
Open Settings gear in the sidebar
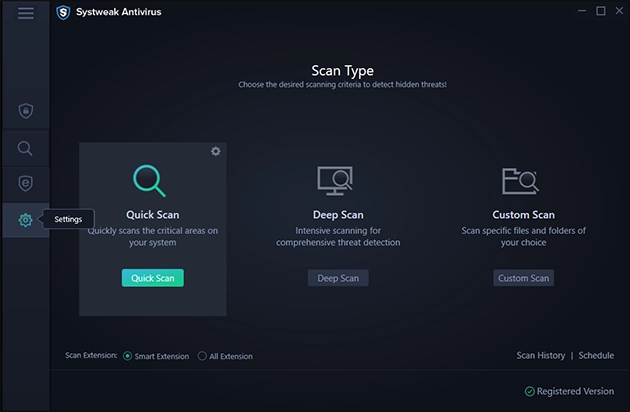click(25, 220)
